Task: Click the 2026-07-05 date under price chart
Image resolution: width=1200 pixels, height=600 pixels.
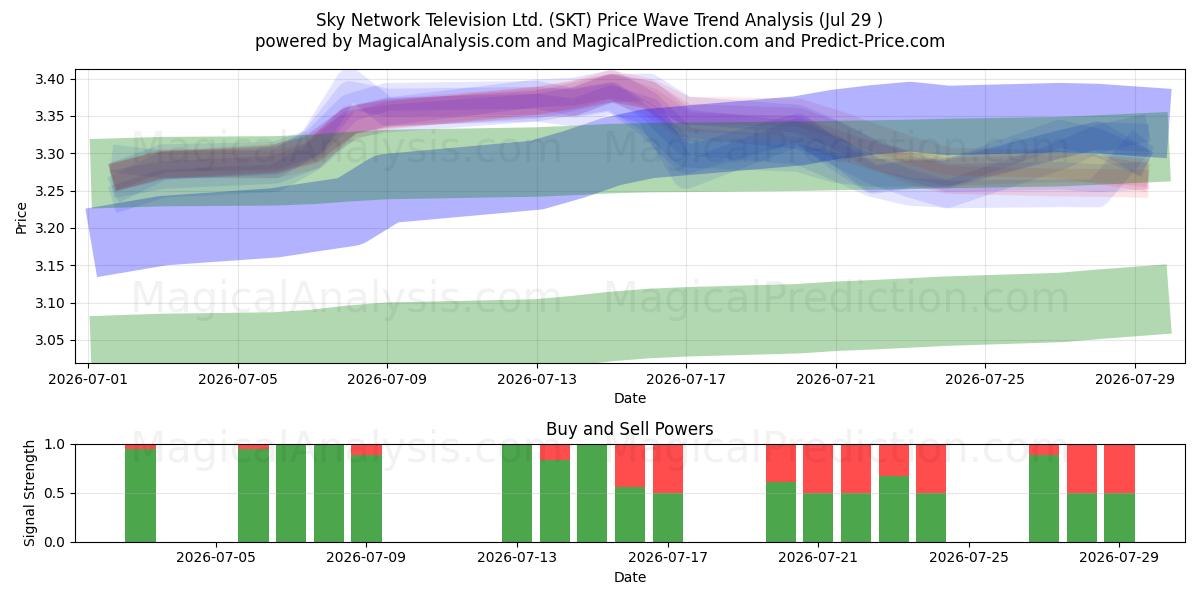Action: (238, 379)
